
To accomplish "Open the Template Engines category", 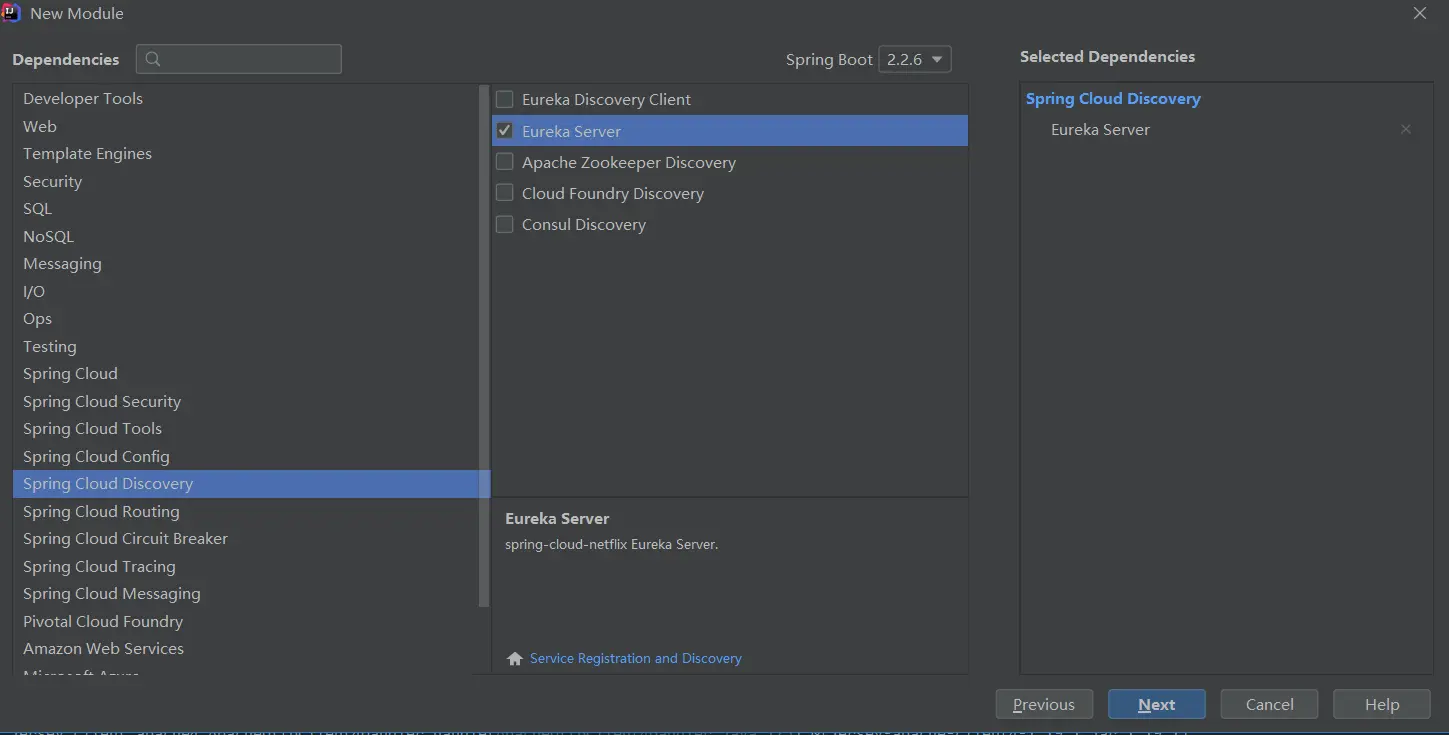I will pyautogui.click(x=247, y=153).
